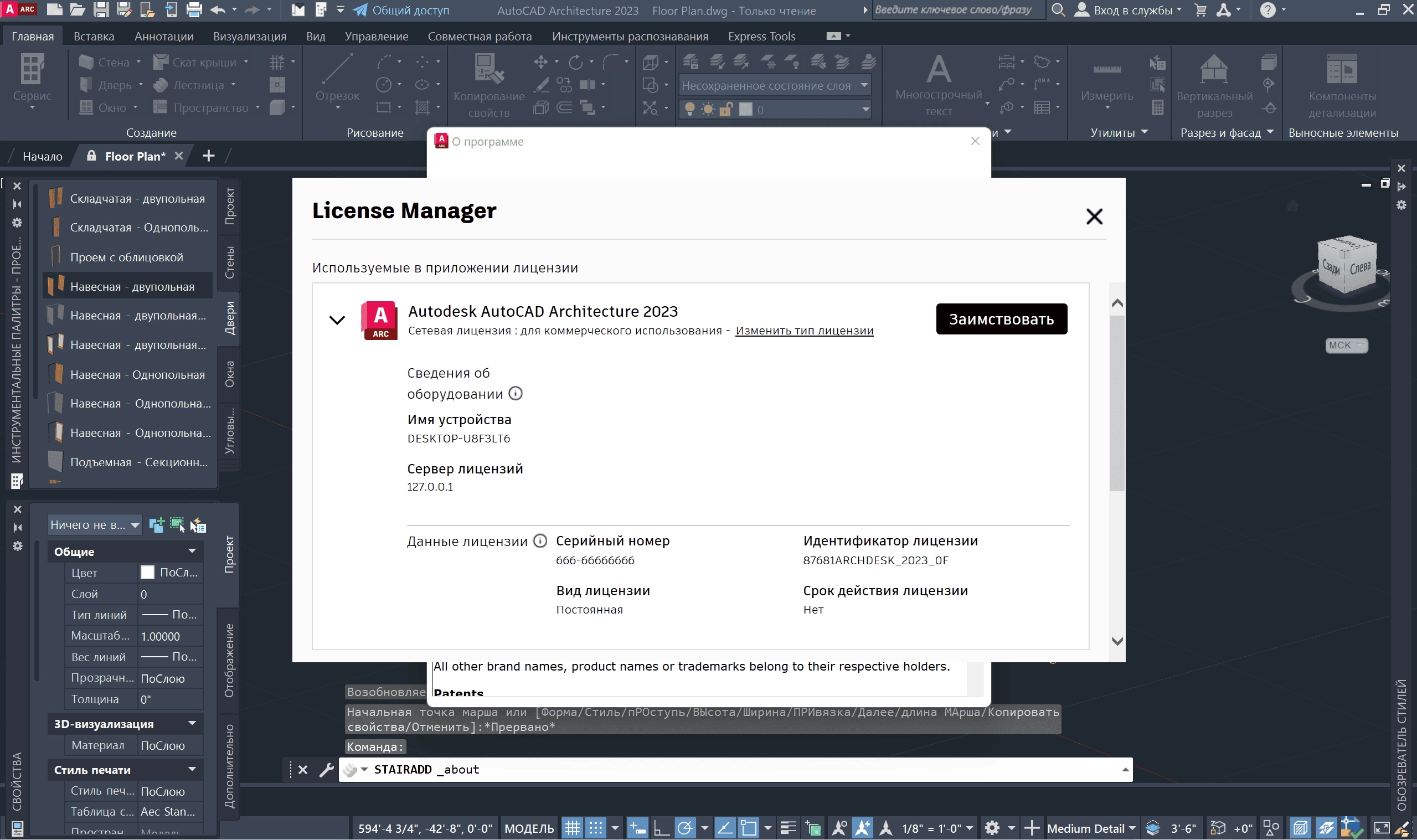Toggle dynamic input in status bar
The width and height of the screenshot is (1417, 840).
tap(638, 828)
